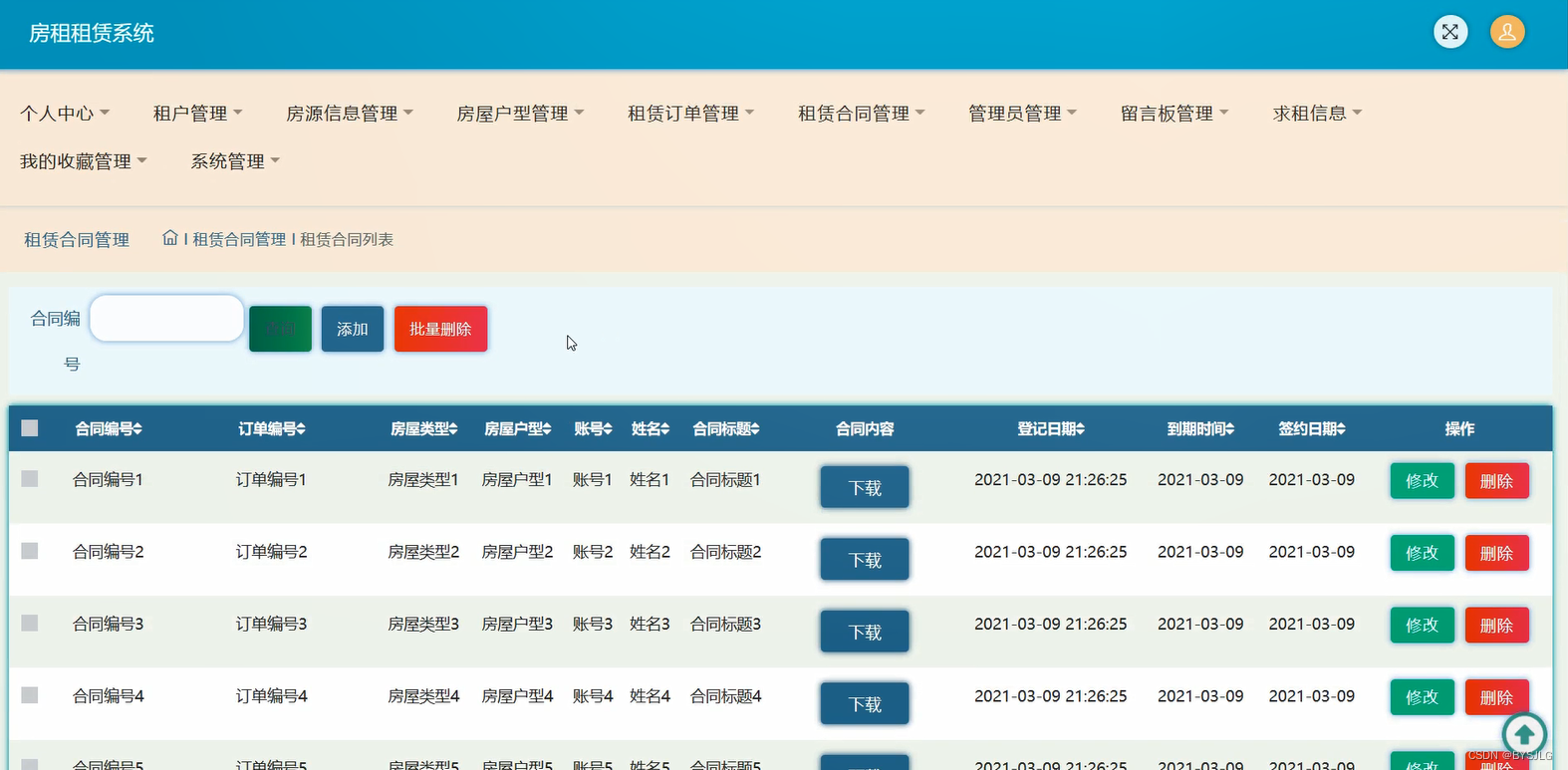Sort by 姓名 column header
The width and height of the screenshot is (1568, 770).
(x=650, y=428)
